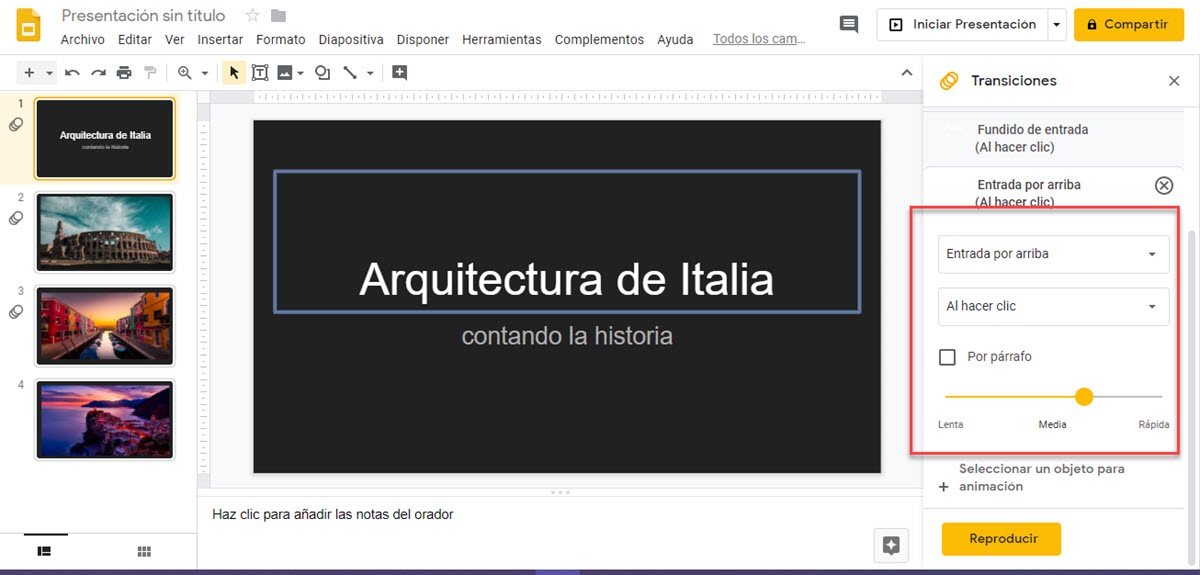This screenshot has width=1200, height=575.
Task: Click the animation speed slider handle
Action: point(1084,397)
